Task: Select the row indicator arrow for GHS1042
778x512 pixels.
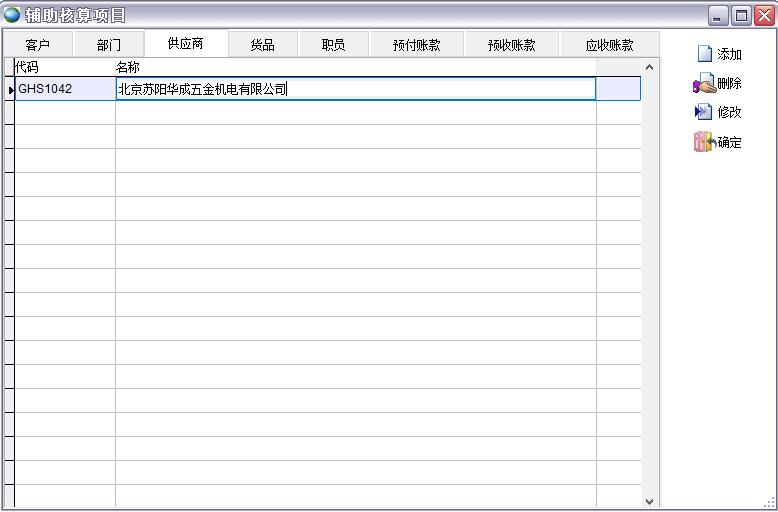Action: (10, 89)
